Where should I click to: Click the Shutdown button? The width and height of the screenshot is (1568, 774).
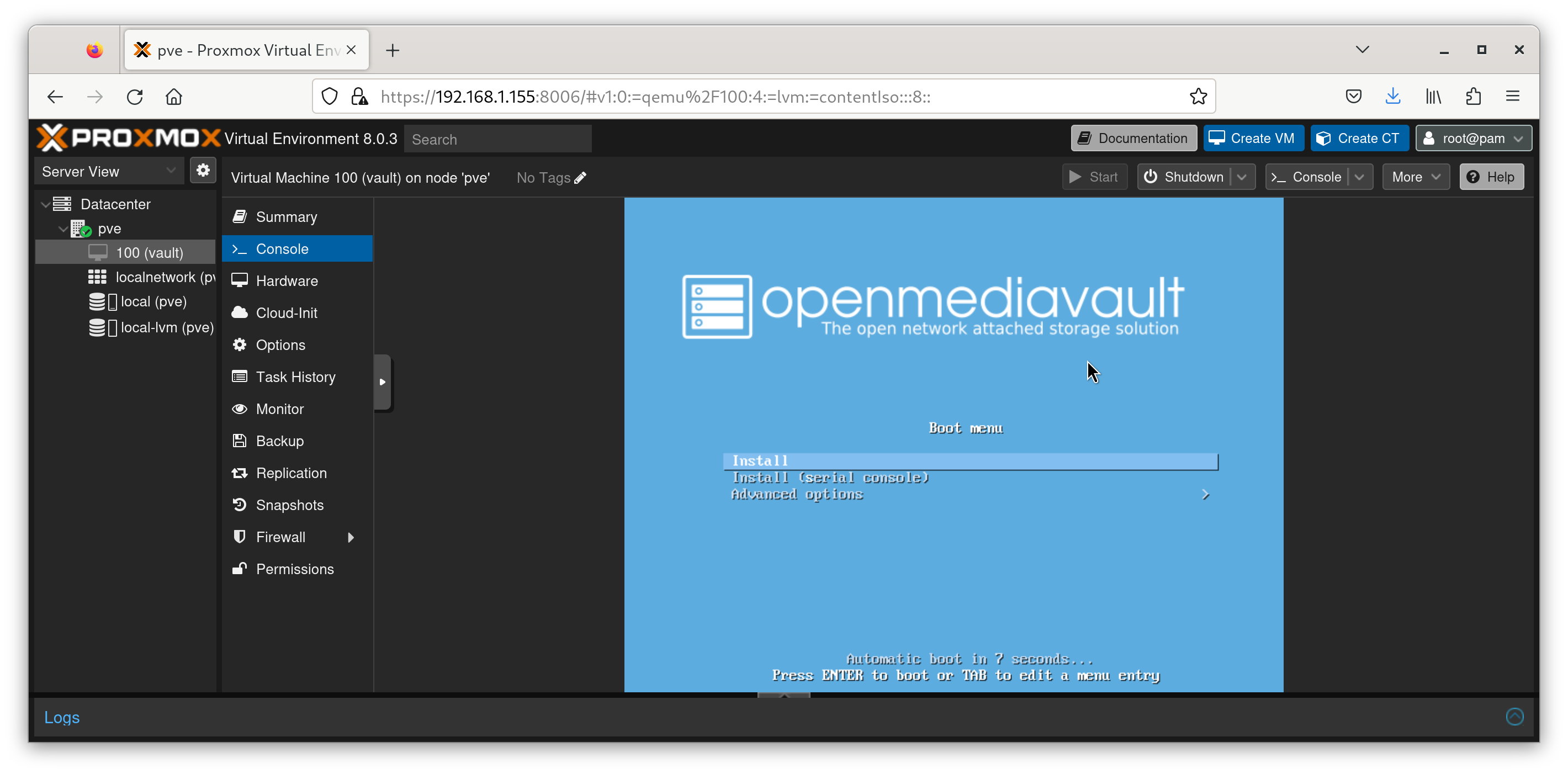[1184, 177]
